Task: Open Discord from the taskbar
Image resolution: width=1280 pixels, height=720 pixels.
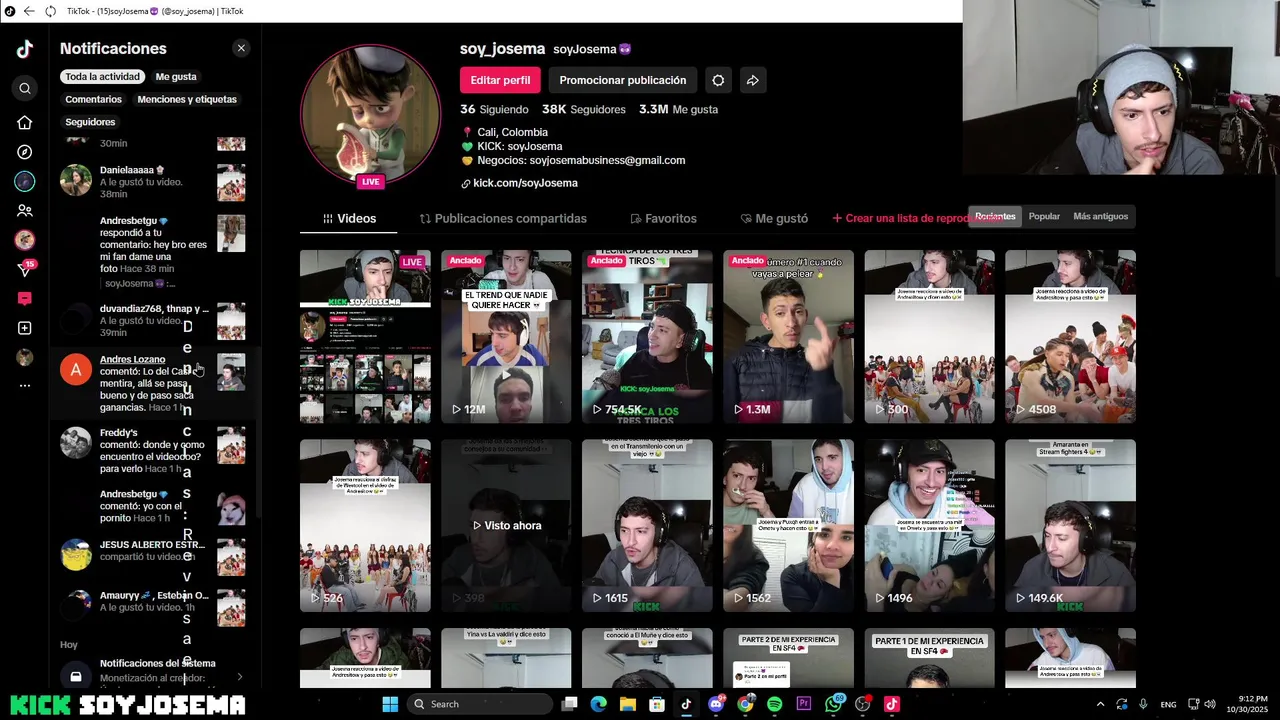Action: [x=715, y=704]
